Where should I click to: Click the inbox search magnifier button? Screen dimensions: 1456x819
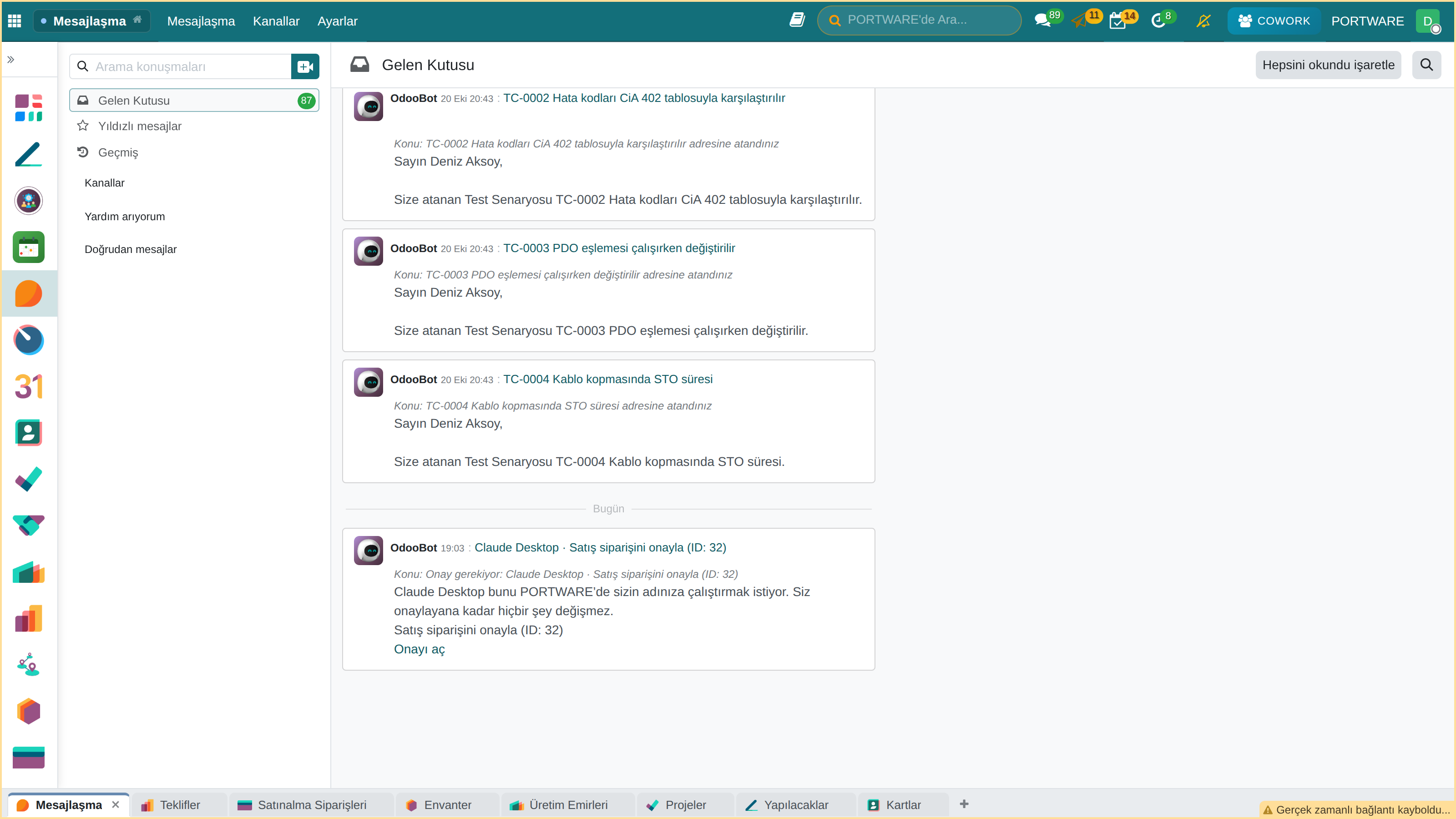tap(1426, 65)
